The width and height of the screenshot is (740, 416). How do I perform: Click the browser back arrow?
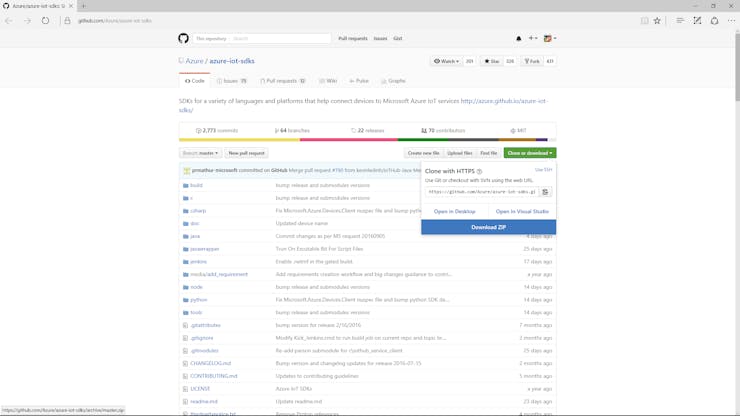(9, 21)
